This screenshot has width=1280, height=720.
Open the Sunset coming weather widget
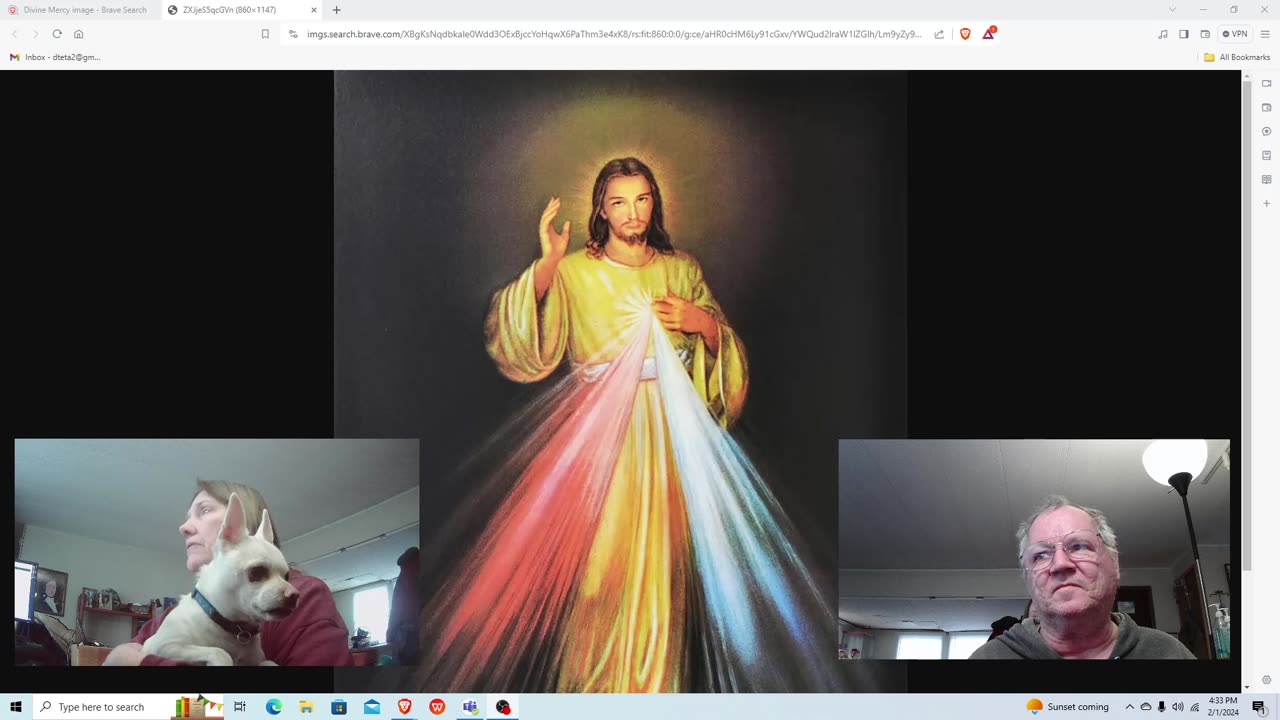tap(1067, 707)
